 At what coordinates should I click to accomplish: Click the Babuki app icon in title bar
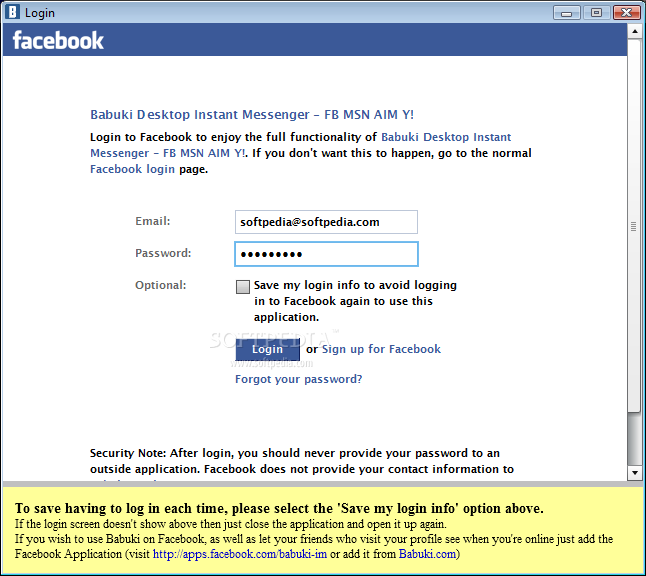pos(12,12)
